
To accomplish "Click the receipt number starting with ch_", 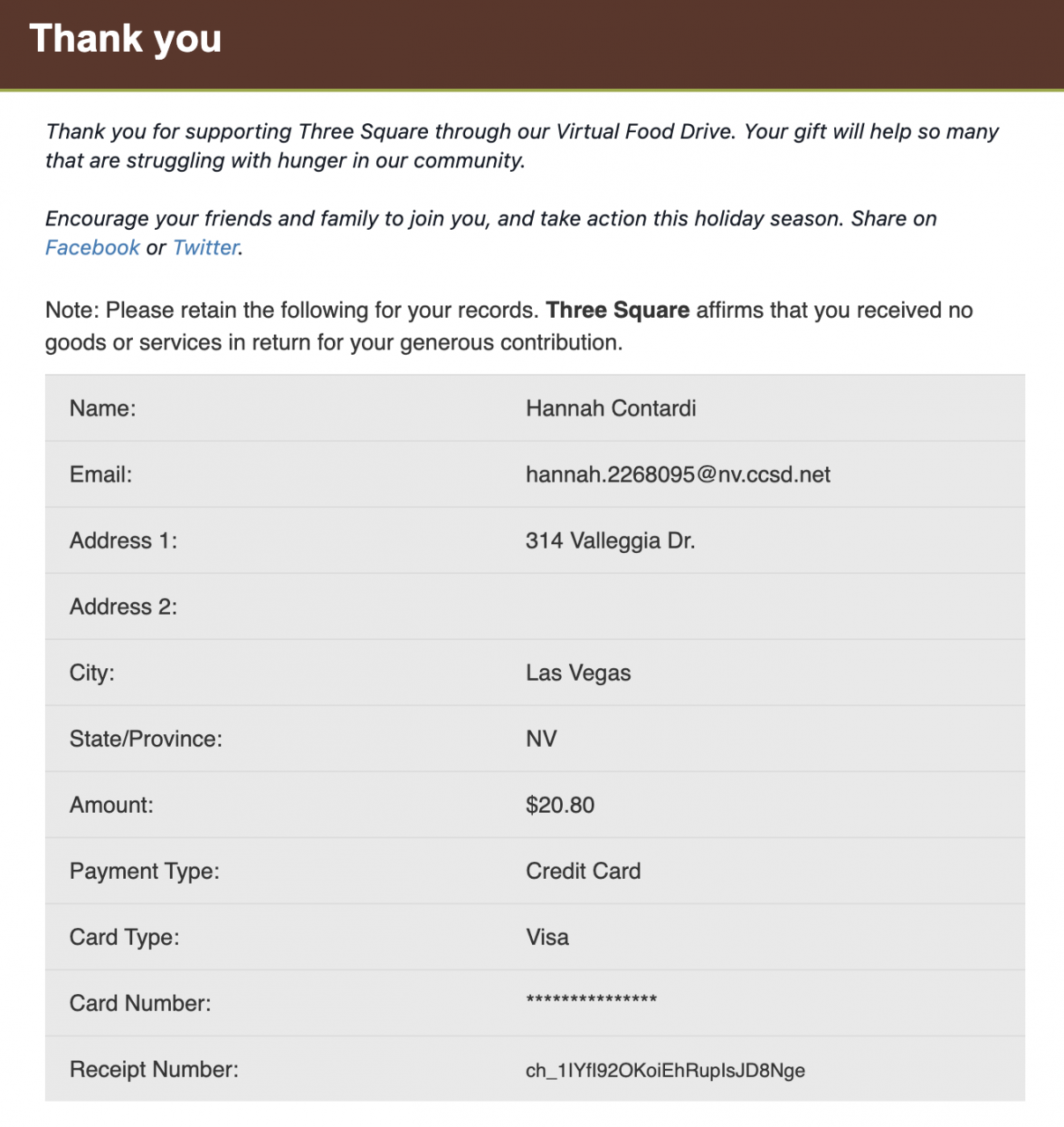I will point(665,1071).
